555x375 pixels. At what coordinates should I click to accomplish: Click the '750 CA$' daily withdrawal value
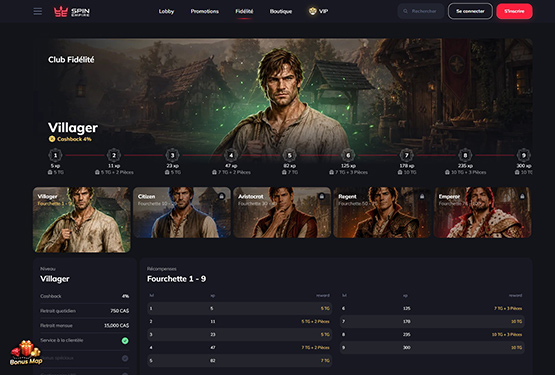(x=120, y=311)
